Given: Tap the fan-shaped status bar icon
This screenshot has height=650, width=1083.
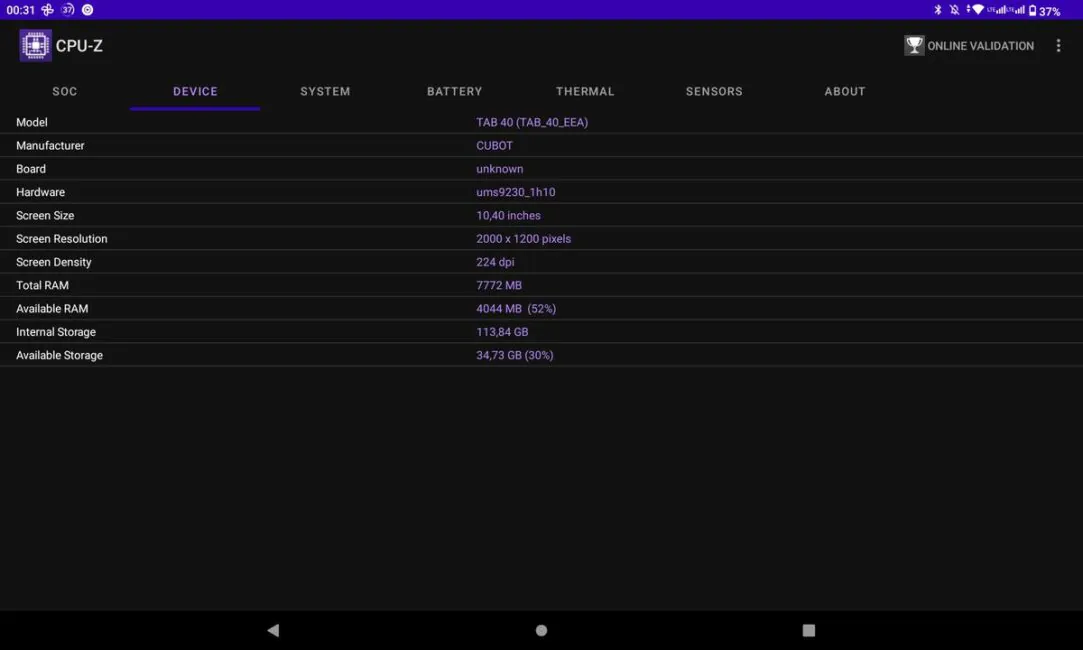Looking at the screenshot, I should (48, 10).
